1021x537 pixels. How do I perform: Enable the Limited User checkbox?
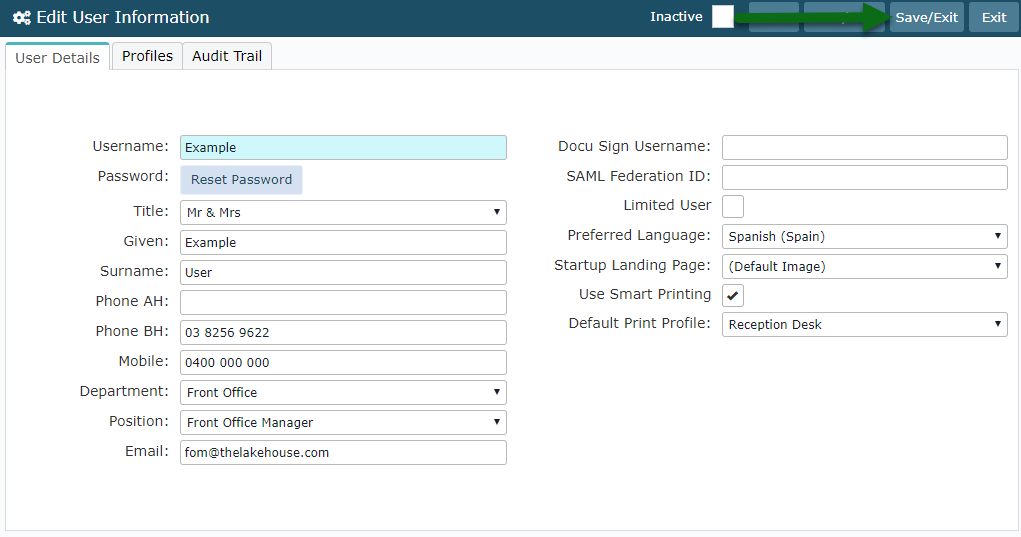pyautogui.click(x=733, y=206)
